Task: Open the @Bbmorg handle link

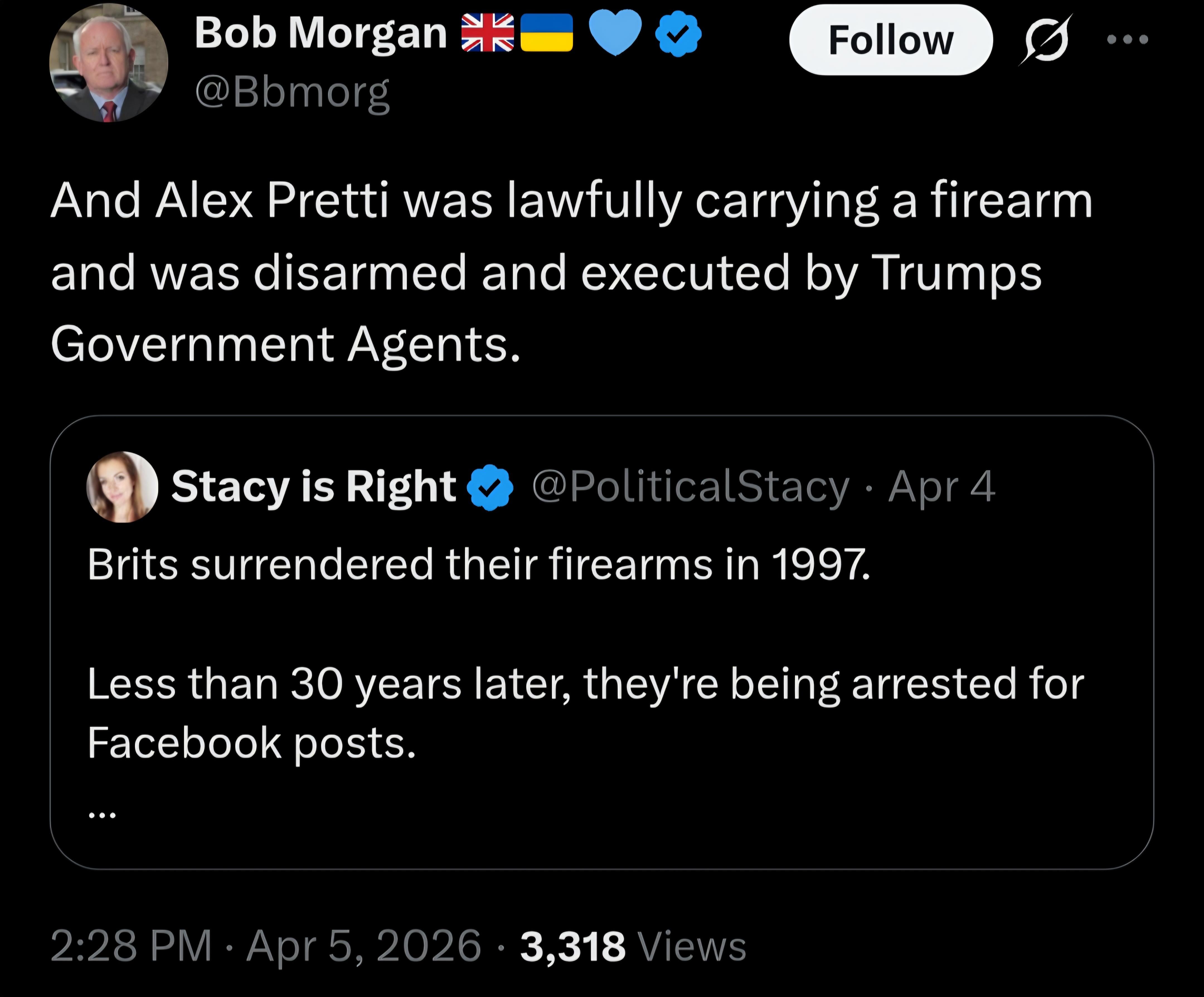Action: (x=292, y=92)
